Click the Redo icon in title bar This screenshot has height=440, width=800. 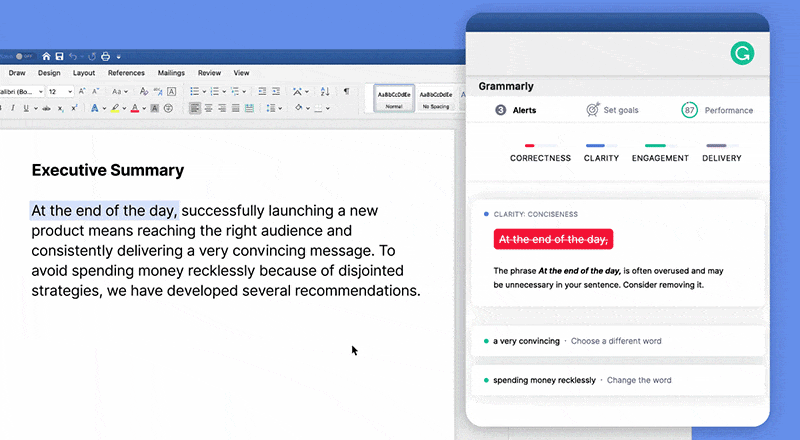point(92,56)
